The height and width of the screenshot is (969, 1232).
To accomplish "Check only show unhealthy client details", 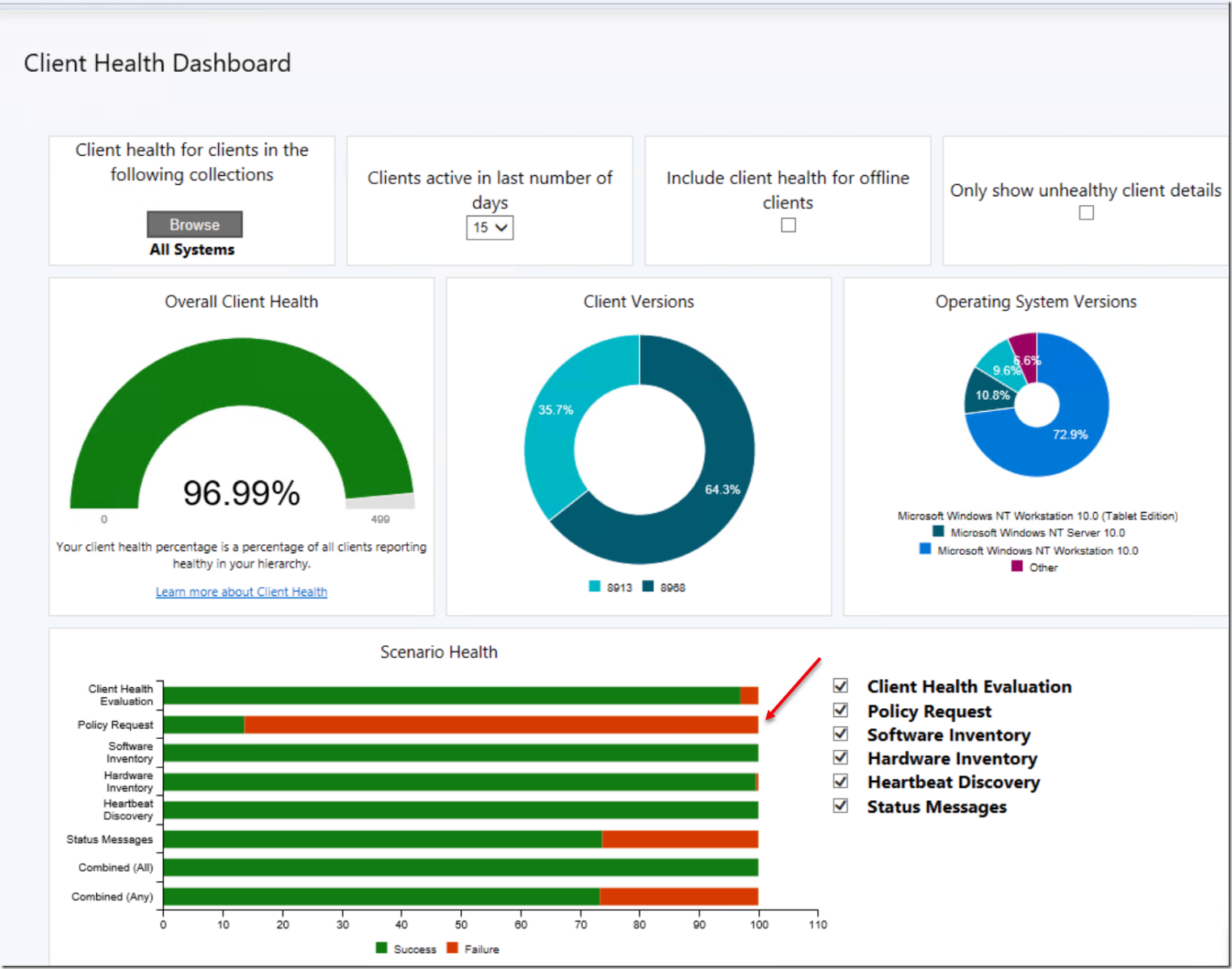I will [1086, 212].
